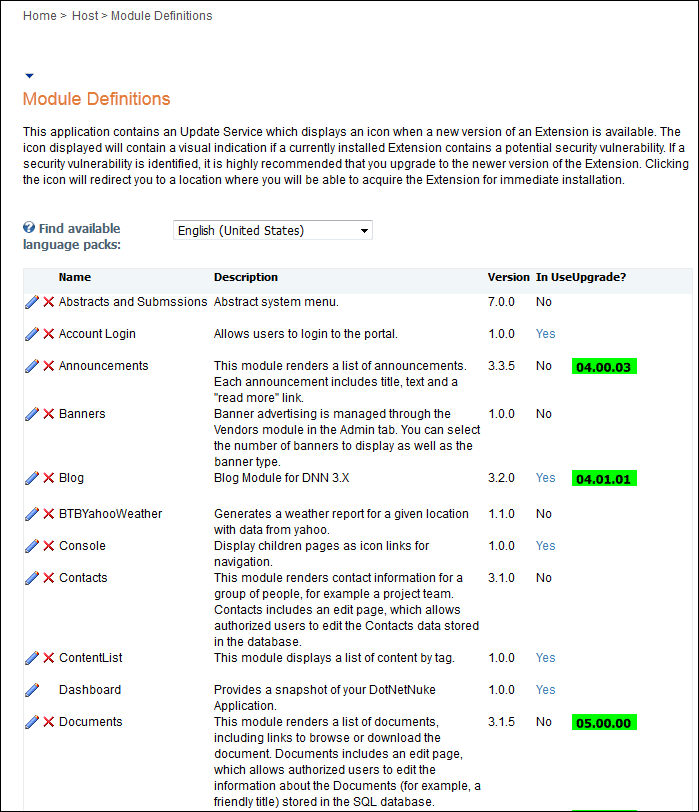Viewport: 699px width, 812px height.
Task: Delete the Blog module with red X
Action: (48, 478)
